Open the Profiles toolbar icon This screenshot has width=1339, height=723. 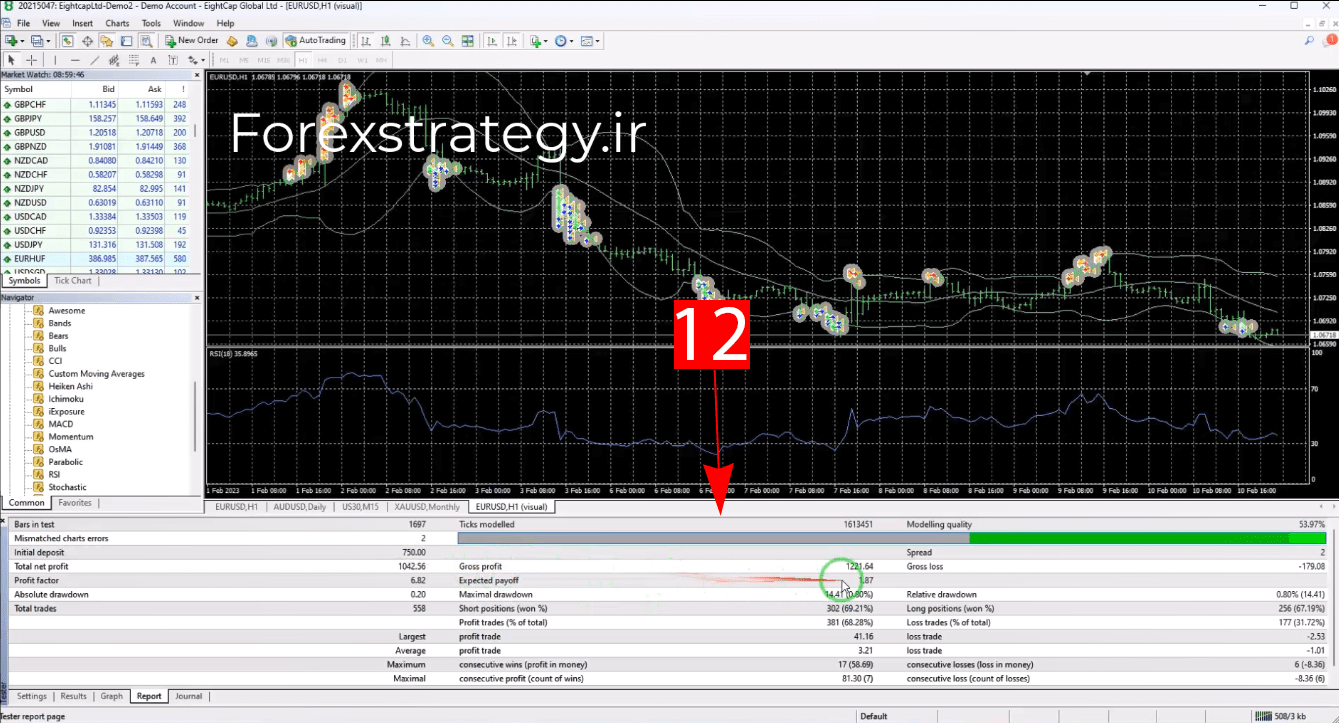coord(37,41)
